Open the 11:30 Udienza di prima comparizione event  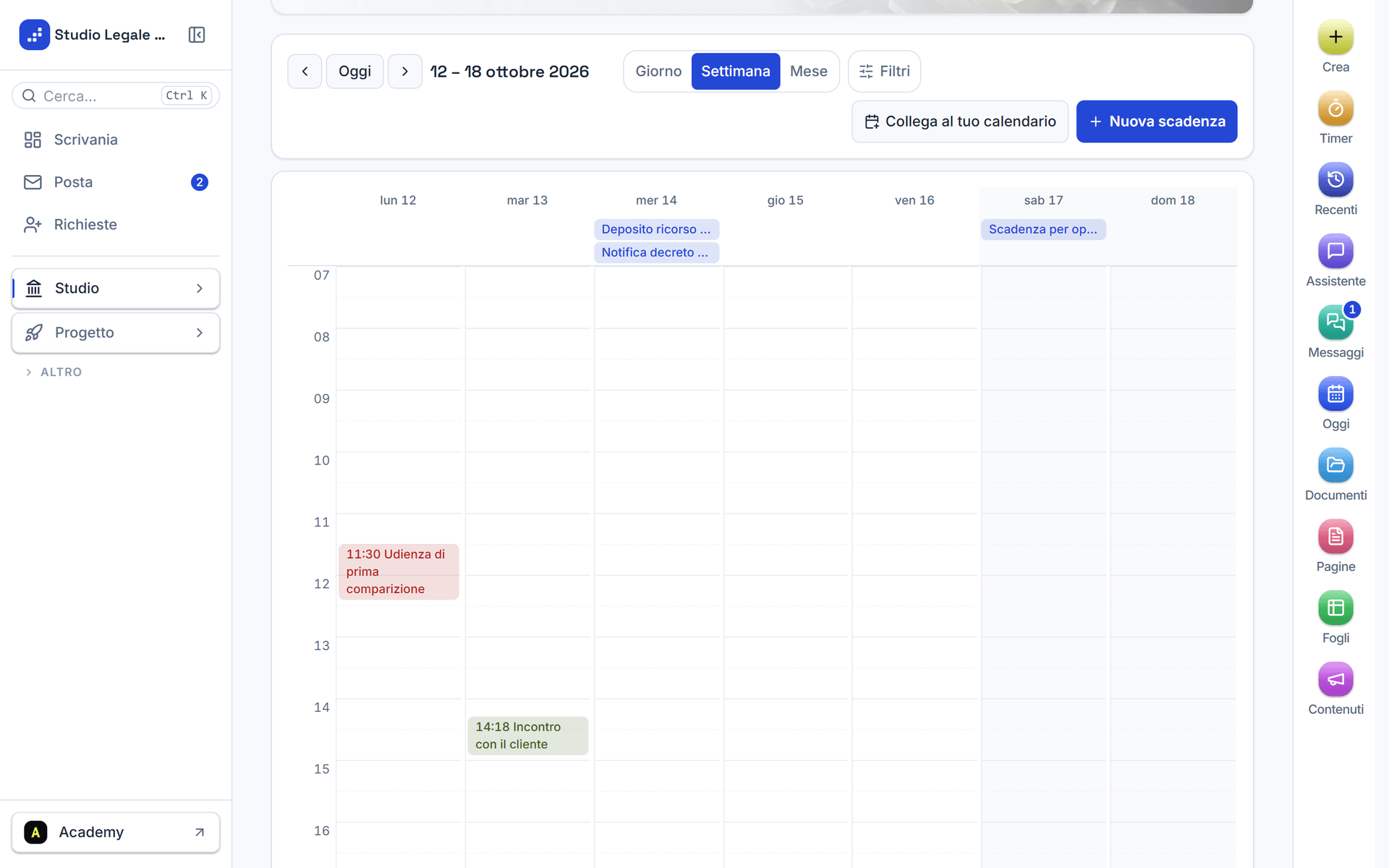399,571
